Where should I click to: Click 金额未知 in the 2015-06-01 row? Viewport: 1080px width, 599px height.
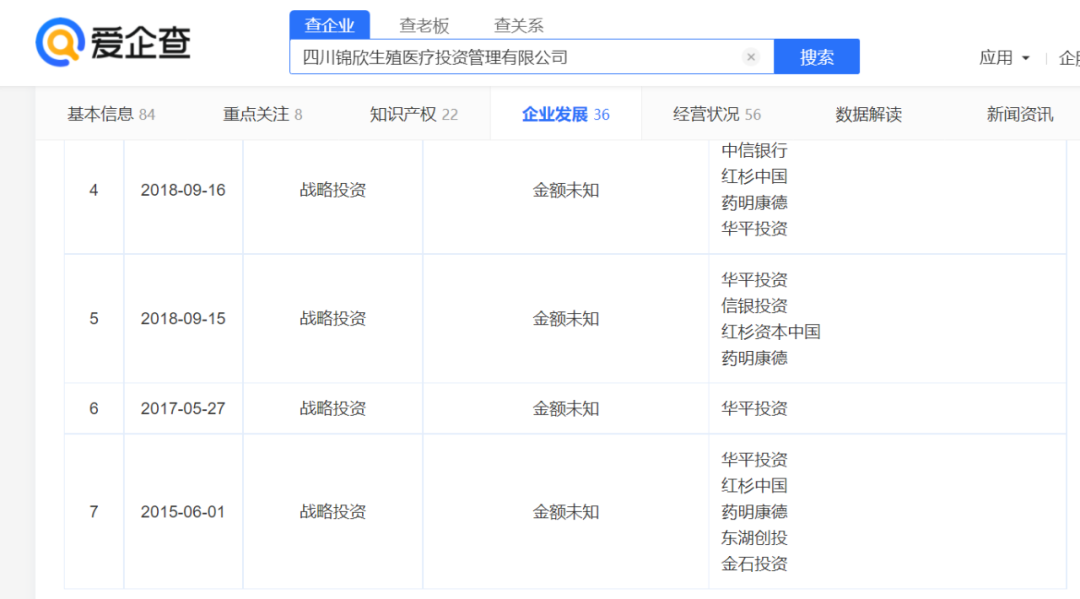565,512
